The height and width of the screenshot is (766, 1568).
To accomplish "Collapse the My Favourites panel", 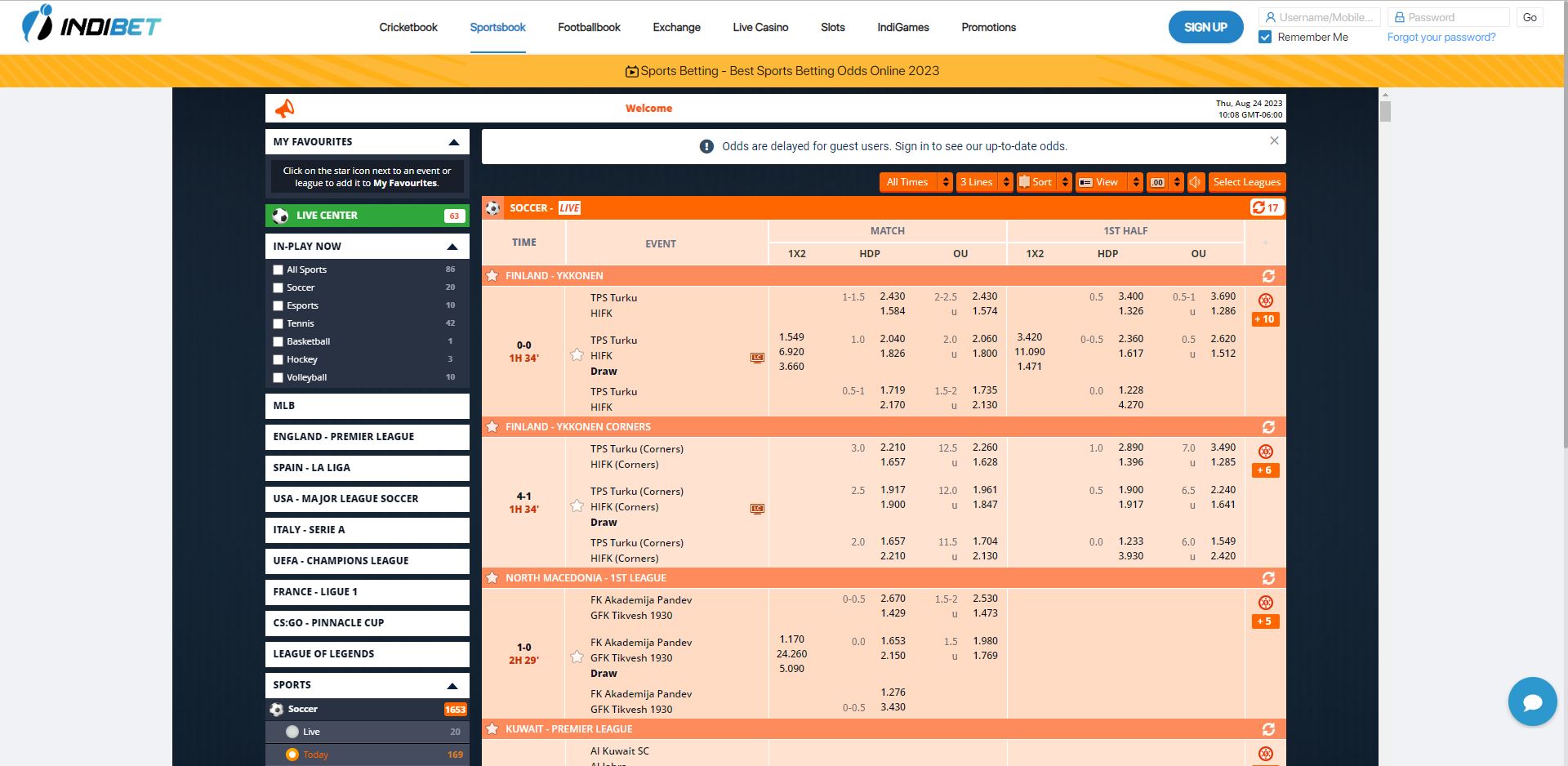I will (x=454, y=142).
